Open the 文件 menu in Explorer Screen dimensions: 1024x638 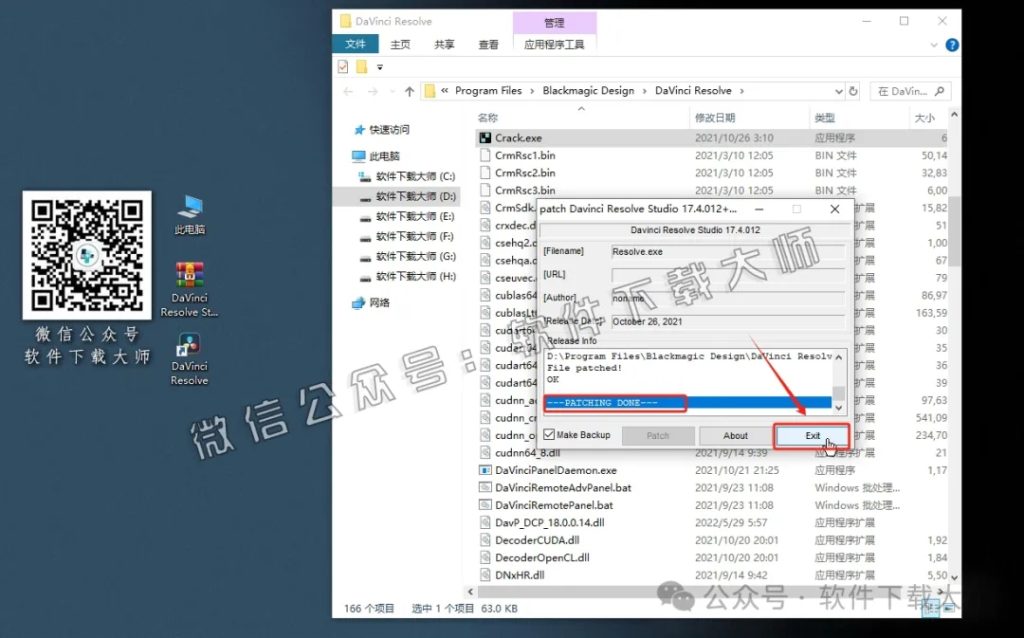(x=357, y=45)
